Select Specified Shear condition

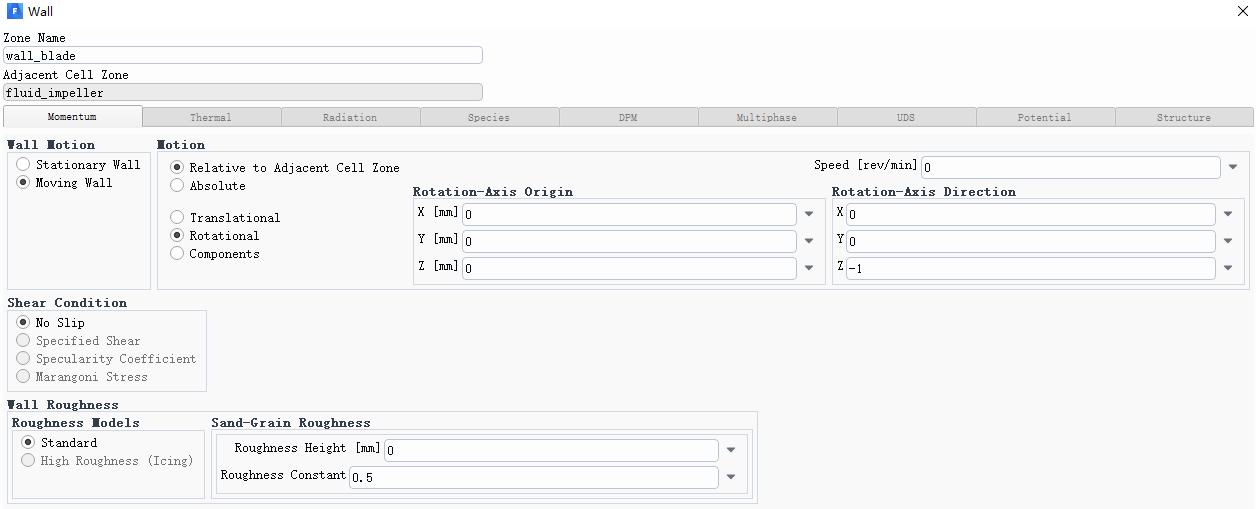click(x=23, y=341)
